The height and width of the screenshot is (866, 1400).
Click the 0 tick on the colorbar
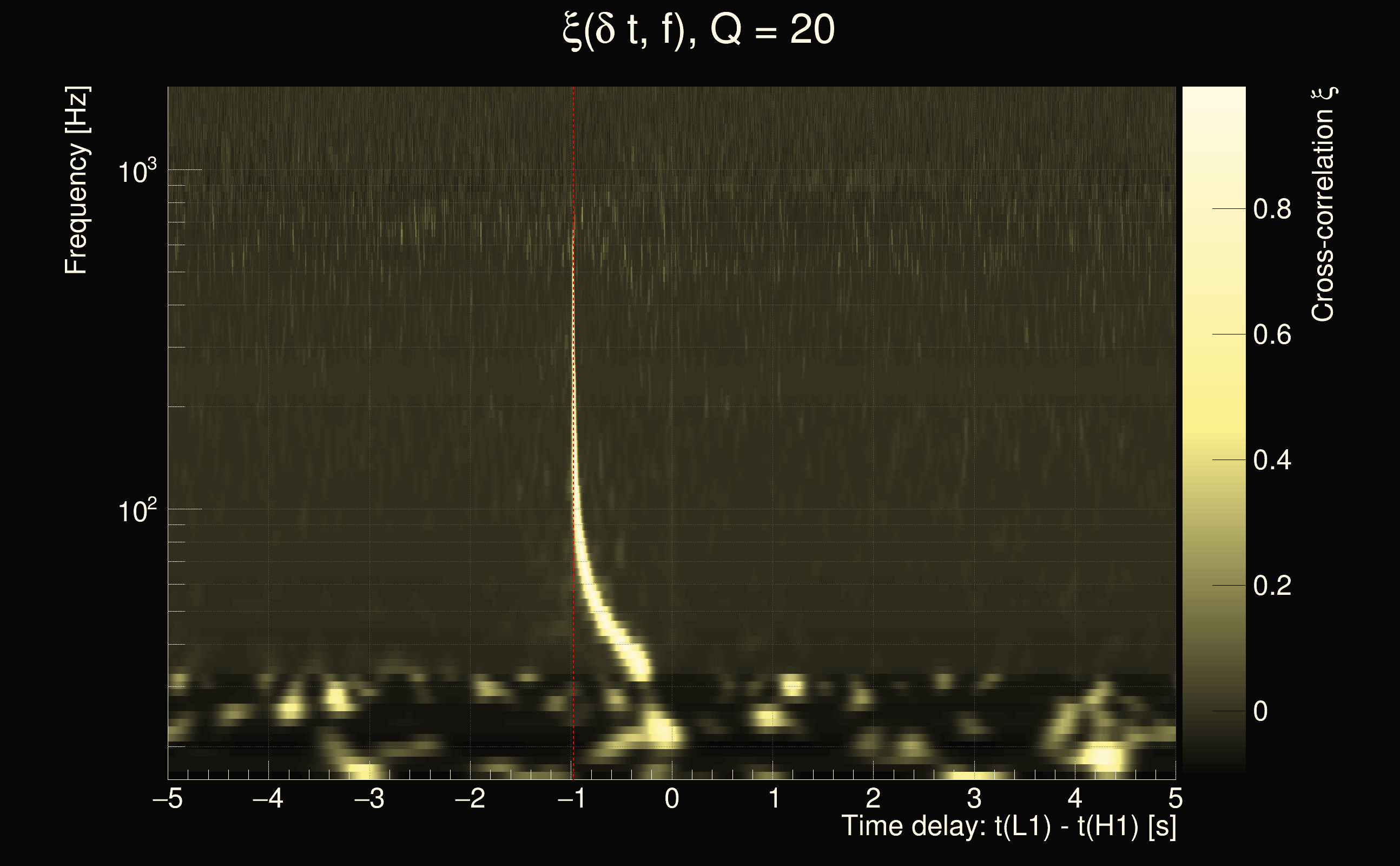click(1260, 711)
